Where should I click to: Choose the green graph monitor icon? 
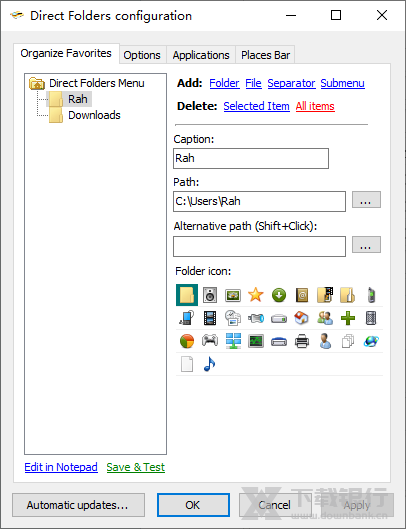[x=255, y=341]
